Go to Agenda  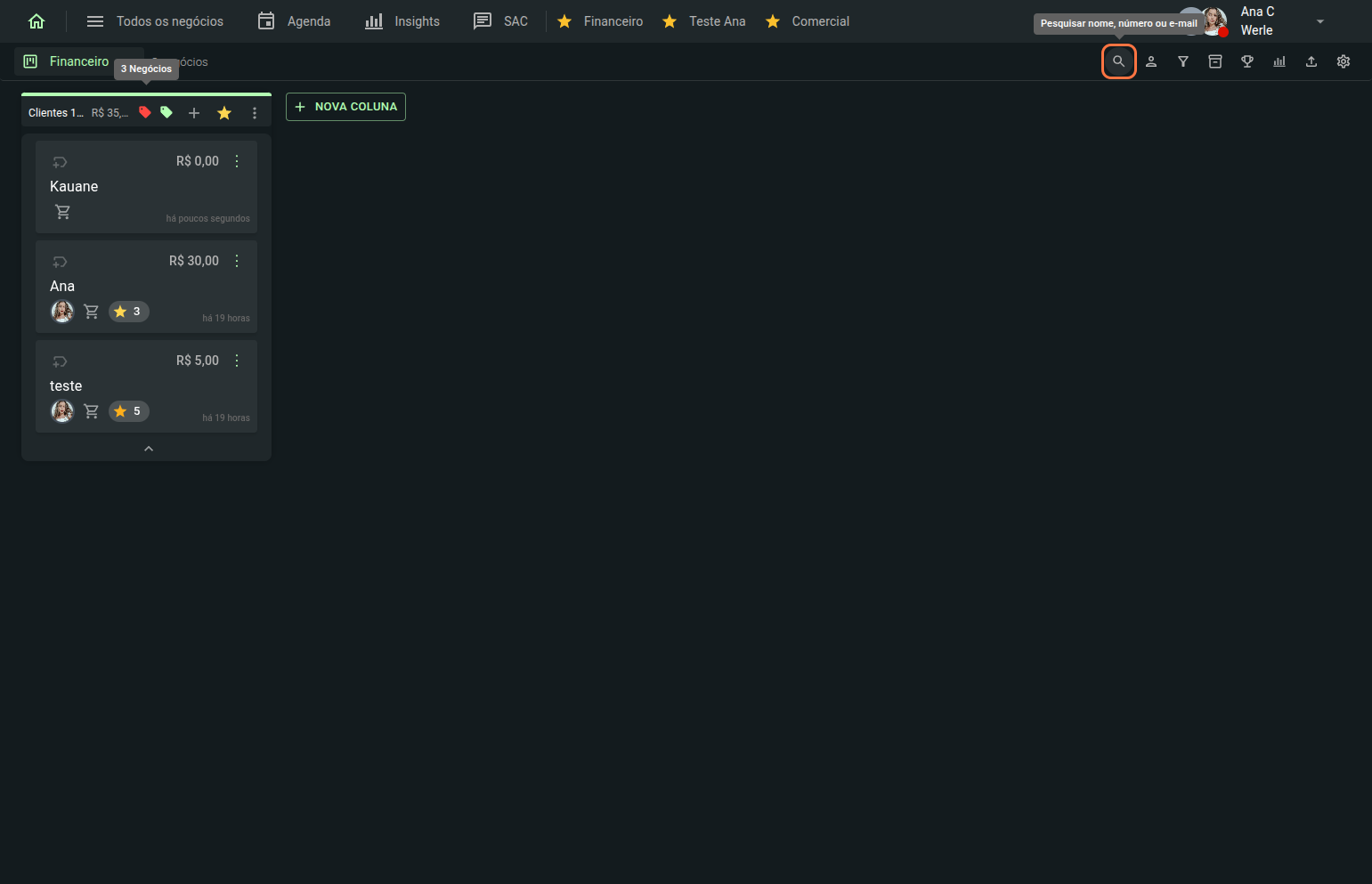click(x=294, y=21)
